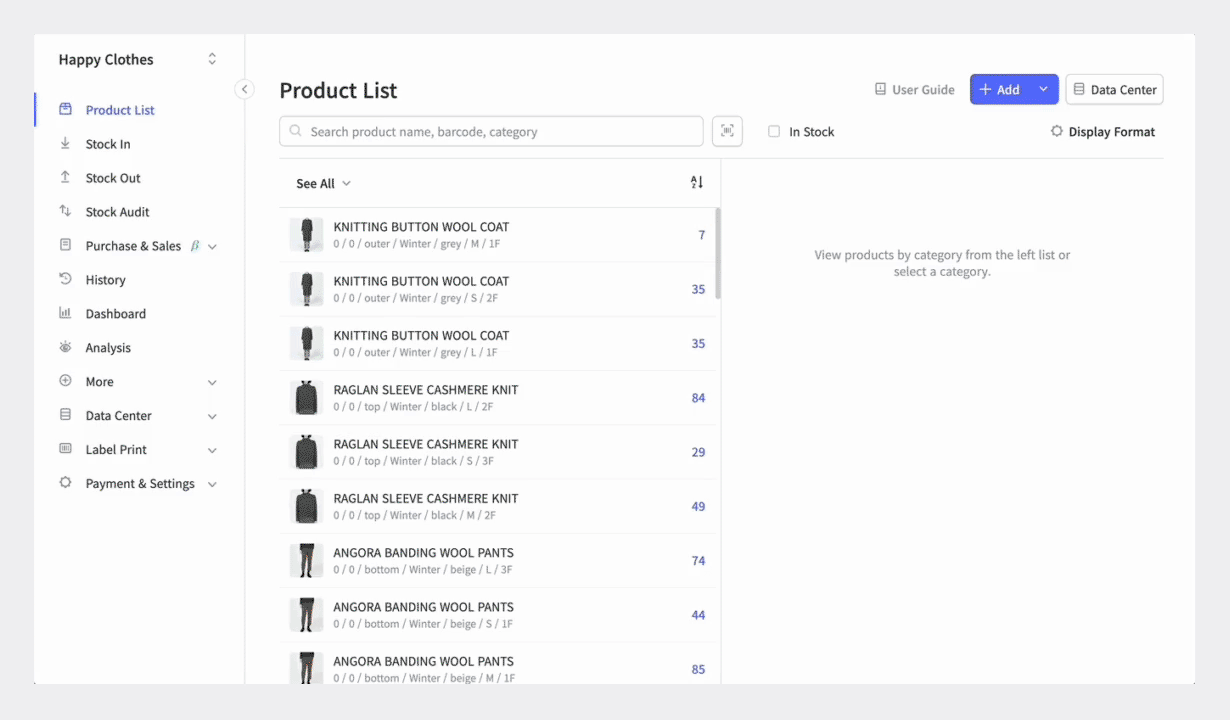Viewport: 1230px width, 720px height.
Task: Click the A-Z sort icon above the product list
Action: (x=697, y=182)
